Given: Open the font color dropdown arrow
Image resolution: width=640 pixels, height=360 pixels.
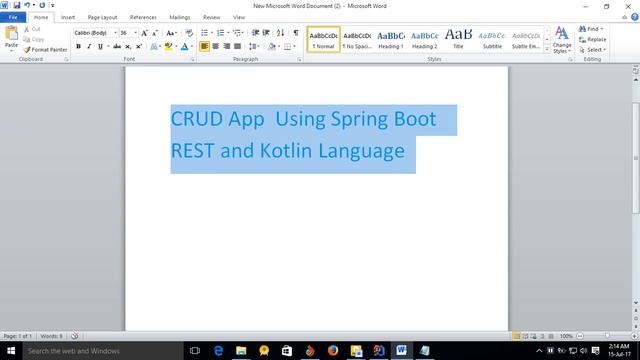Looking at the screenshot, I should [x=192, y=47].
